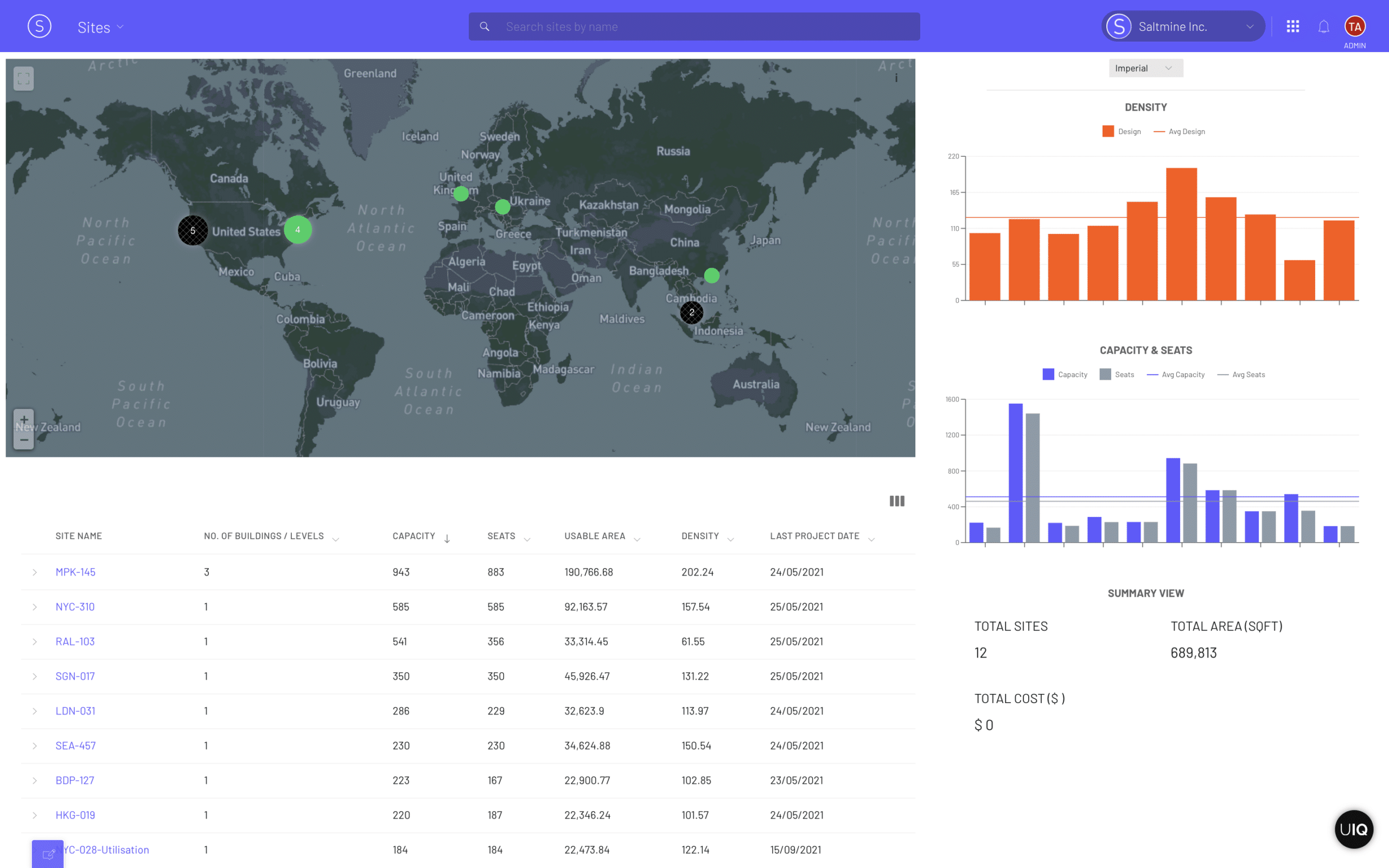Screen dimensions: 1389x868
Task: Click the green site marker near Hong Kong
Action: (x=712, y=276)
